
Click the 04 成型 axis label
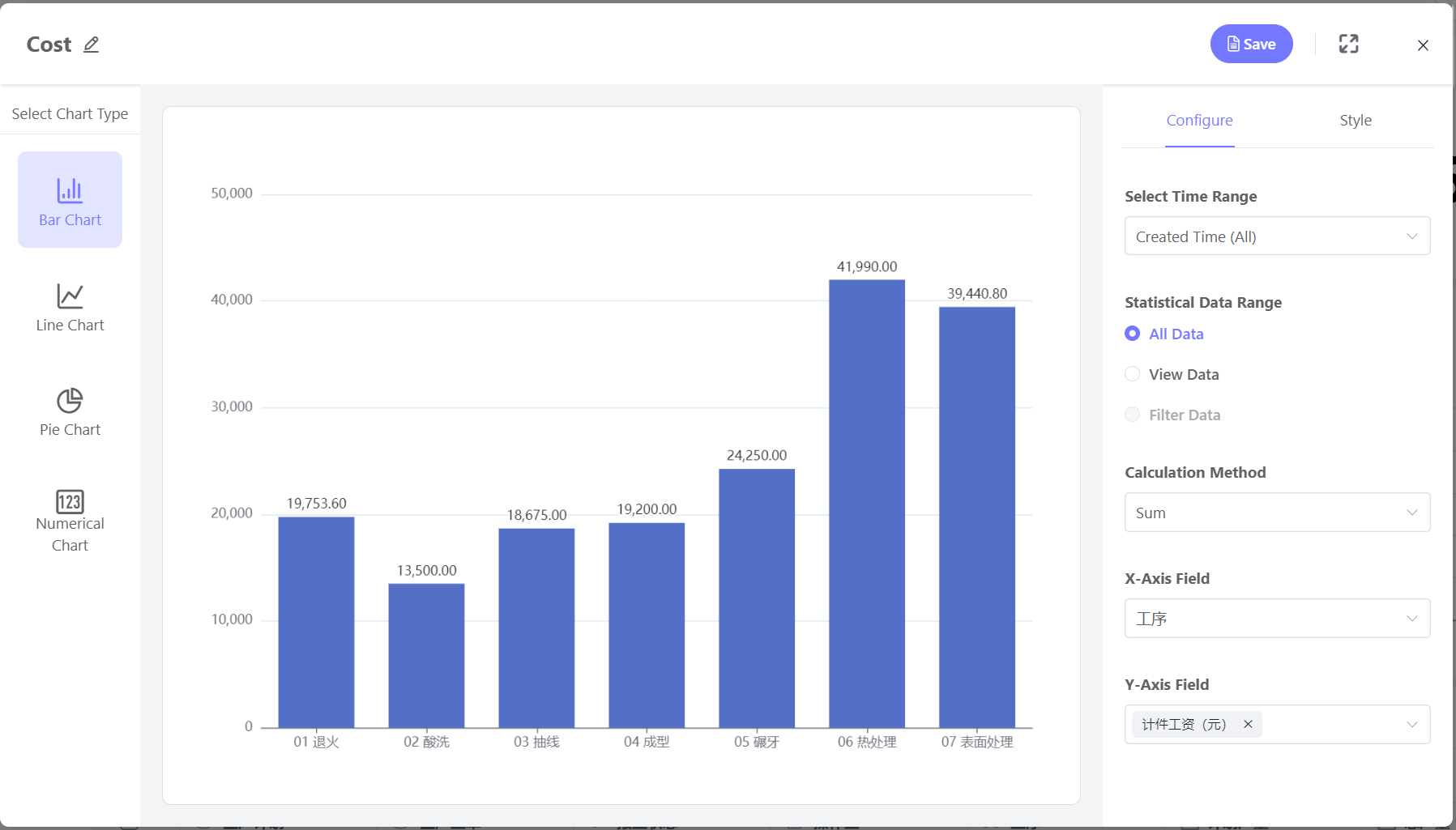647,742
